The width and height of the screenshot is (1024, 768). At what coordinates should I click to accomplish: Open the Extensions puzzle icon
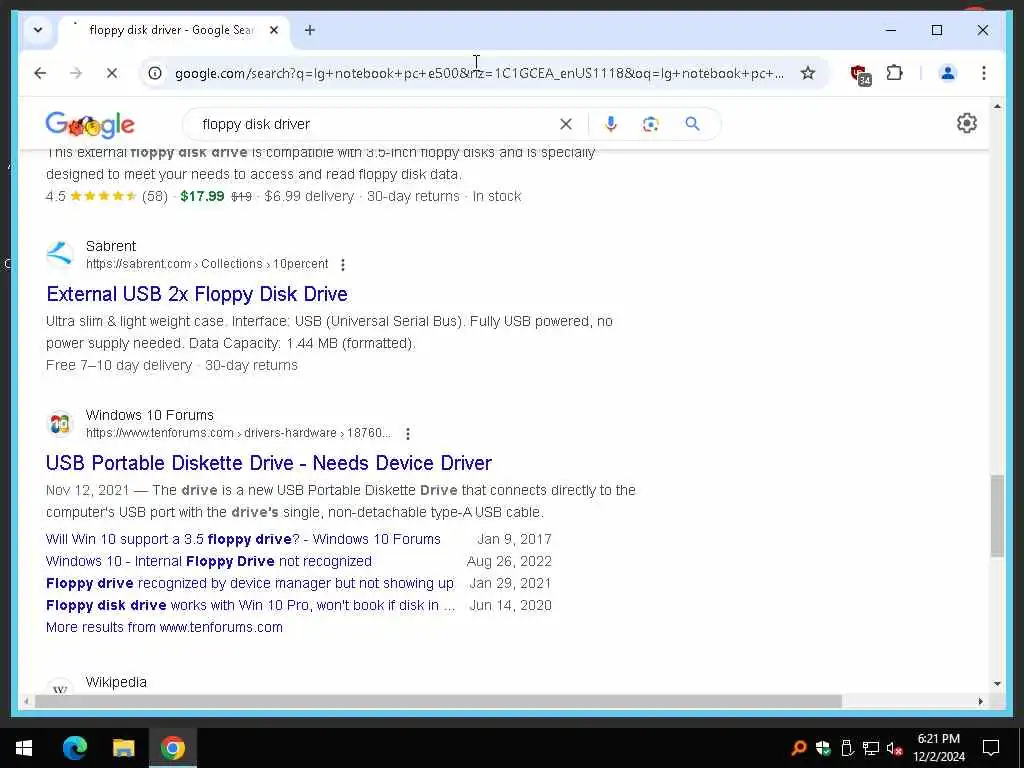pos(895,73)
